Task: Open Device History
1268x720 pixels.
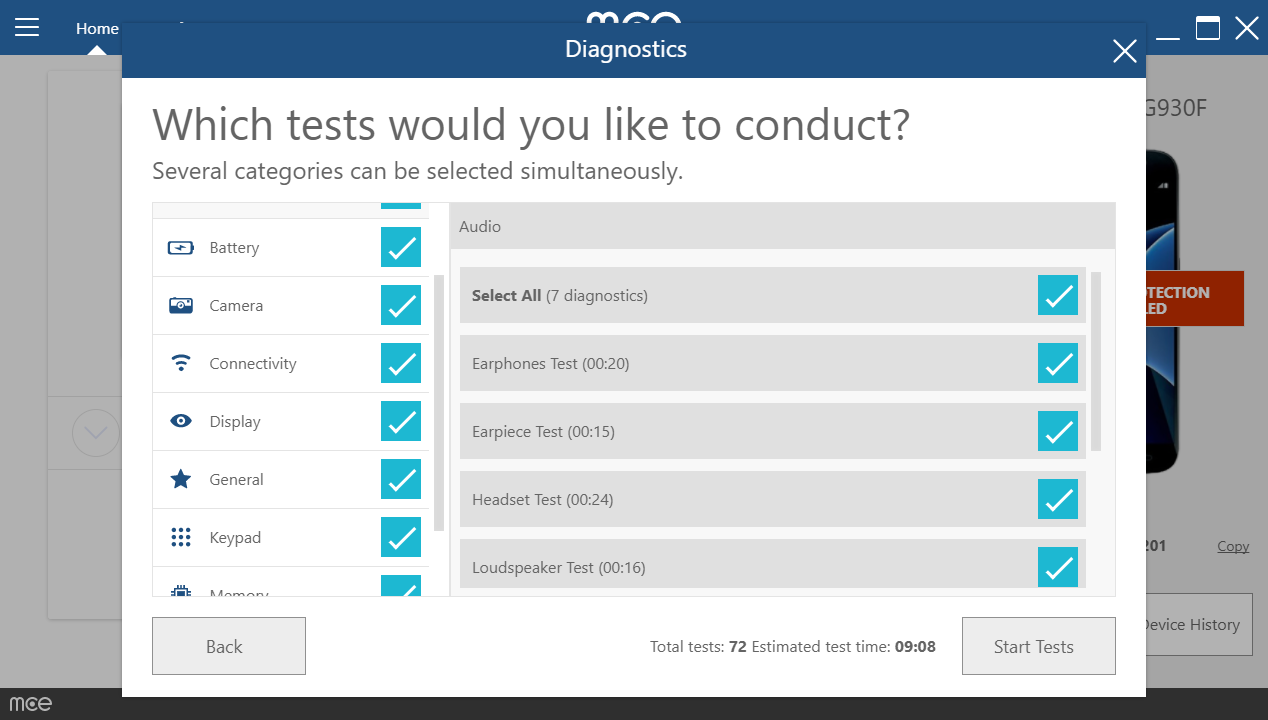Action: [x=1190, y=624]
